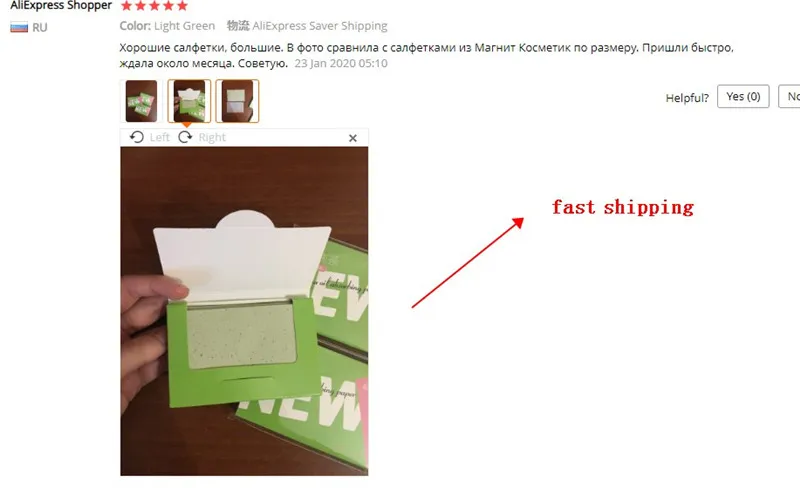Viewport: 800px width, 488px height.
Task: Click the rotate right arrow icon
Action: 185,137
